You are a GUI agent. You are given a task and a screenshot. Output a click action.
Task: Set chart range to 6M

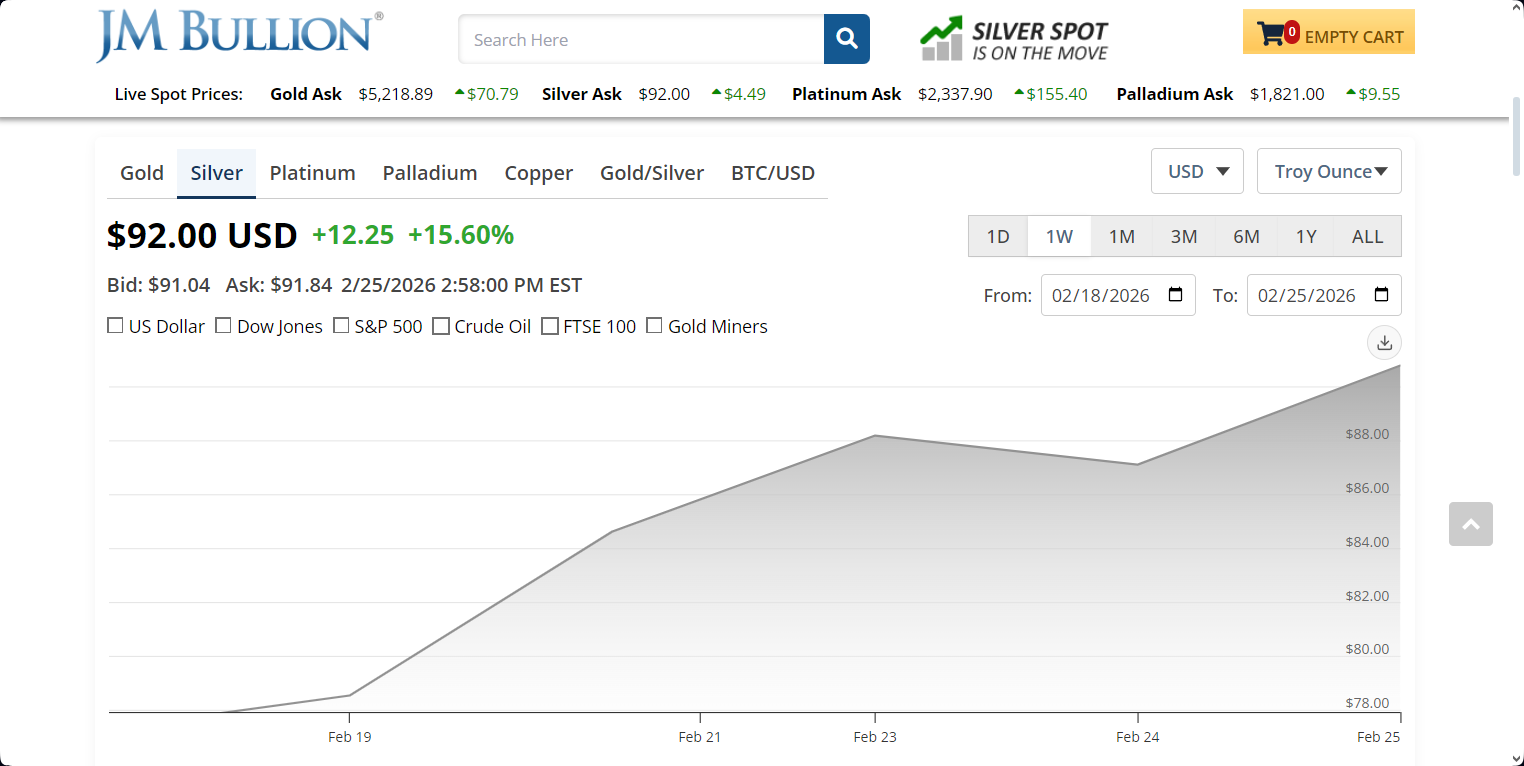point(1246,236)
